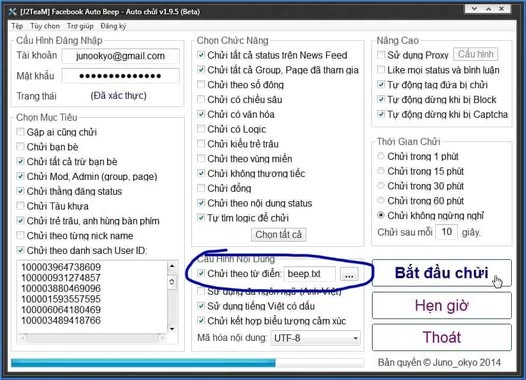Uncheck Chửi theo từ điển

click(201, 273)
